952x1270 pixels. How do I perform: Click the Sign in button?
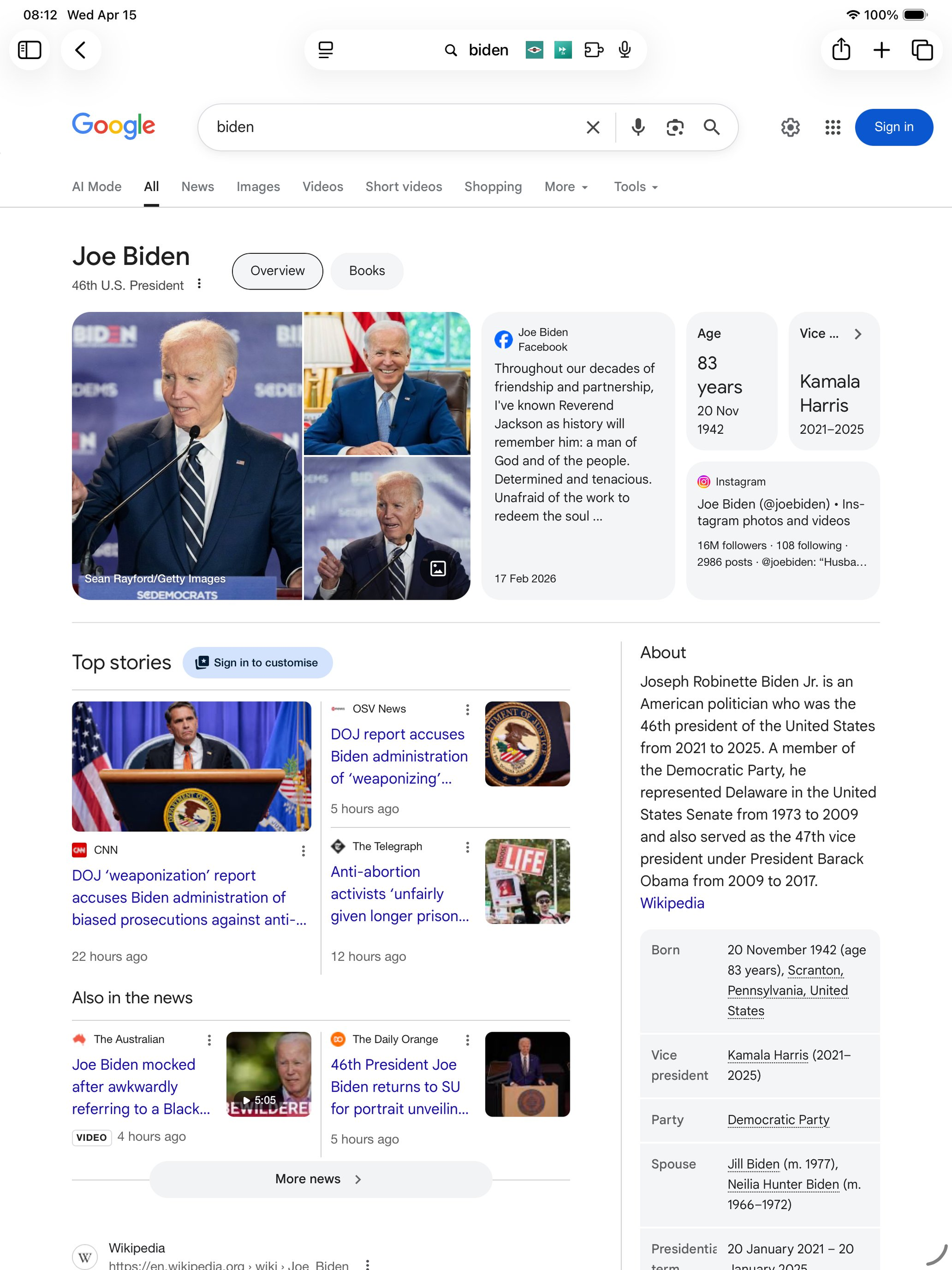pyautogui.click(x=893, y=127)
